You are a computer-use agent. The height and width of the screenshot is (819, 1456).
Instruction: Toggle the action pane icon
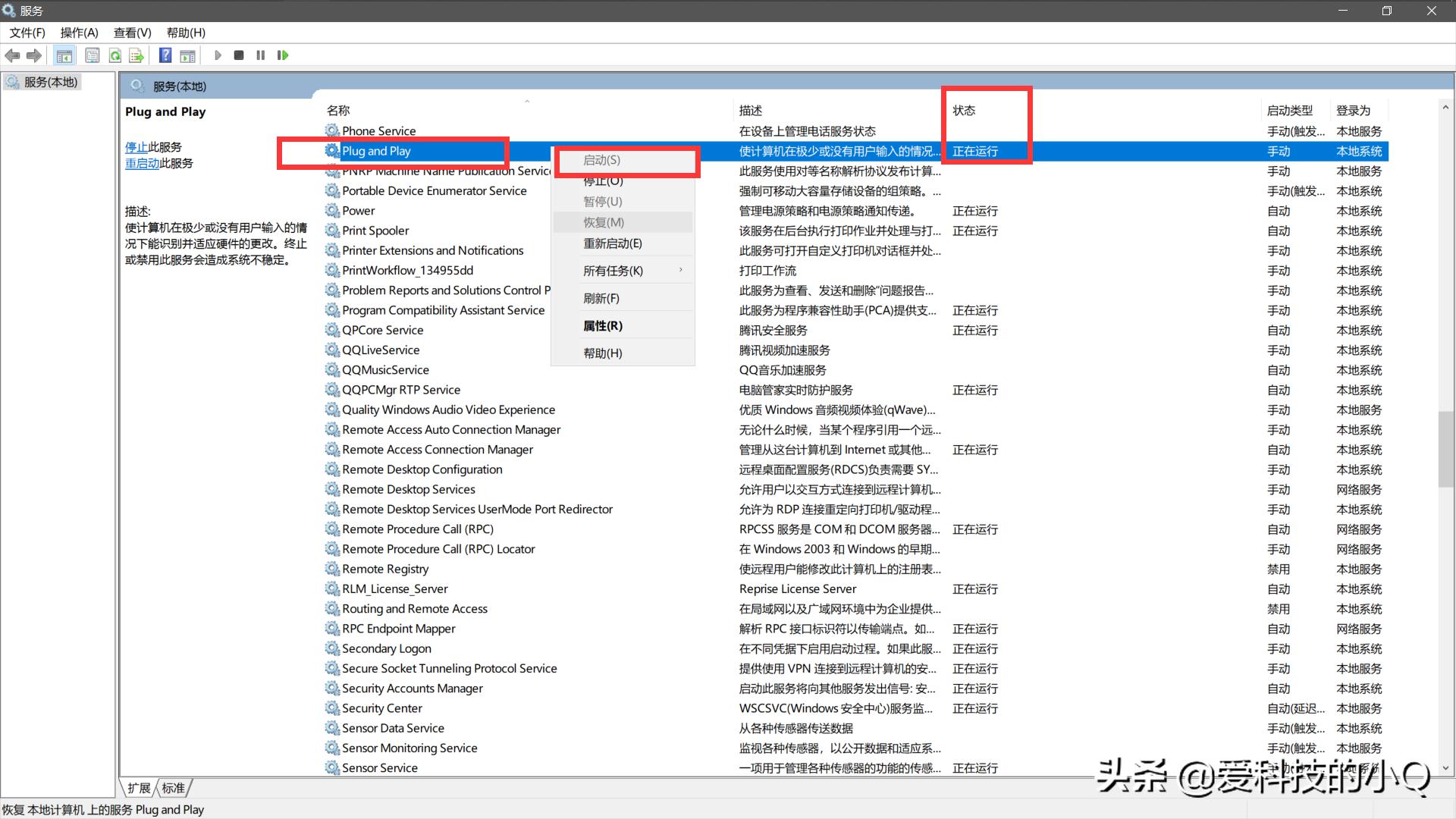pyautogui.click(x=187, y=55)
